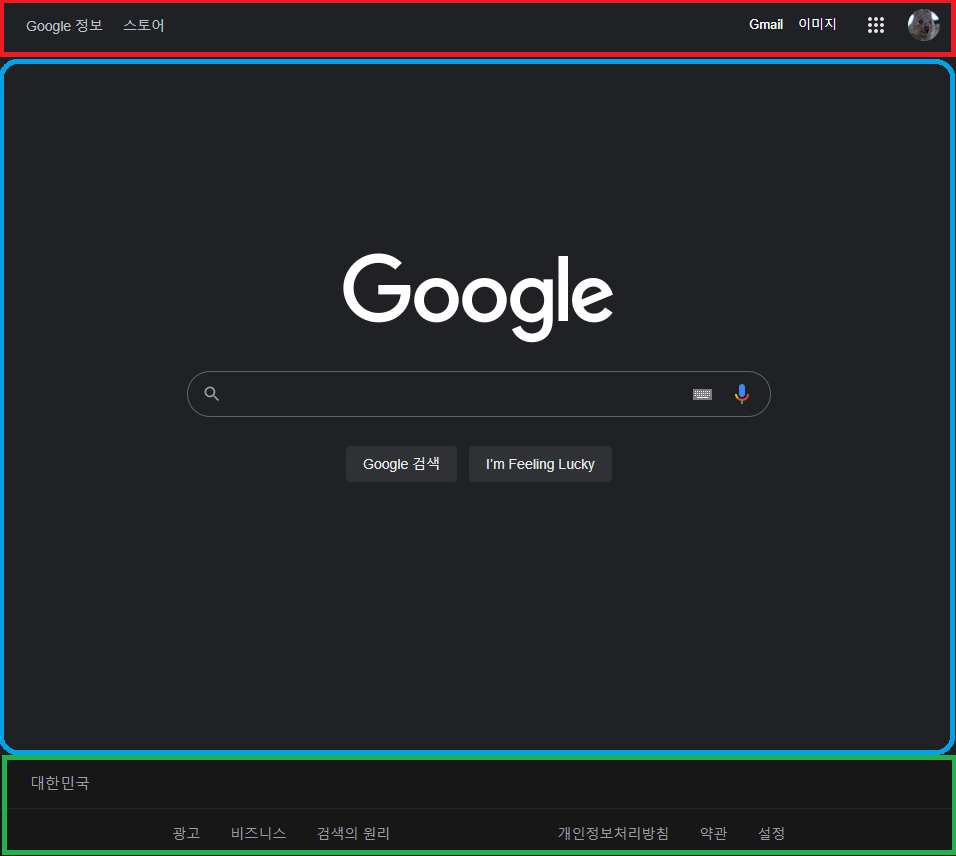This screenshot has height=856, width=956.
Task: Open the 이미지 link
Action: (x=817, y=24)
